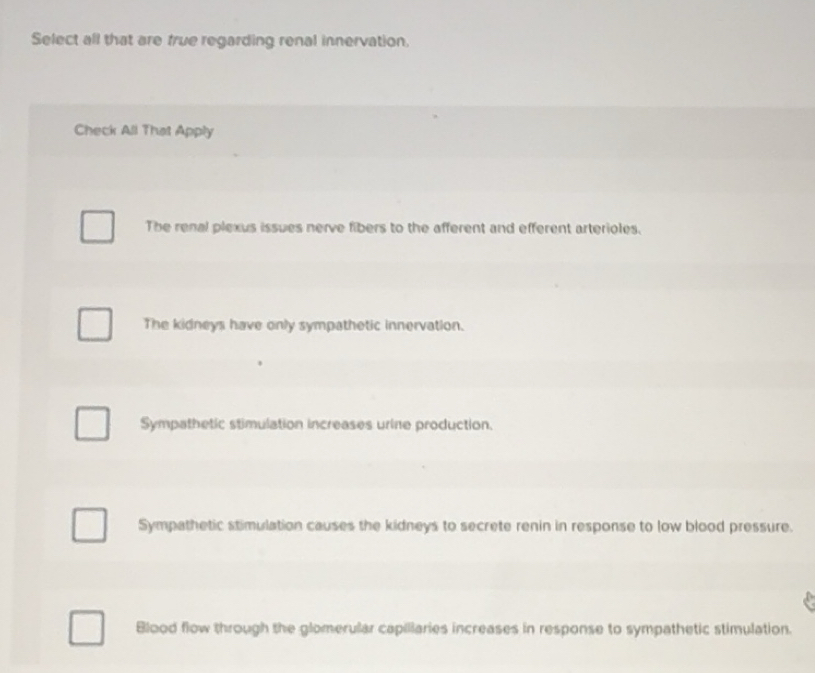Click the row containing the urine production option
The height and width of the screenshot is (673, 815).
(x=420, y=424)
